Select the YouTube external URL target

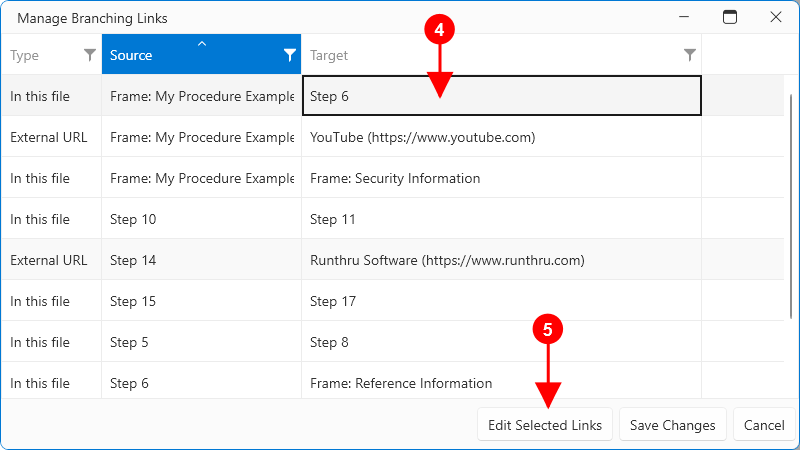(422, 137)
